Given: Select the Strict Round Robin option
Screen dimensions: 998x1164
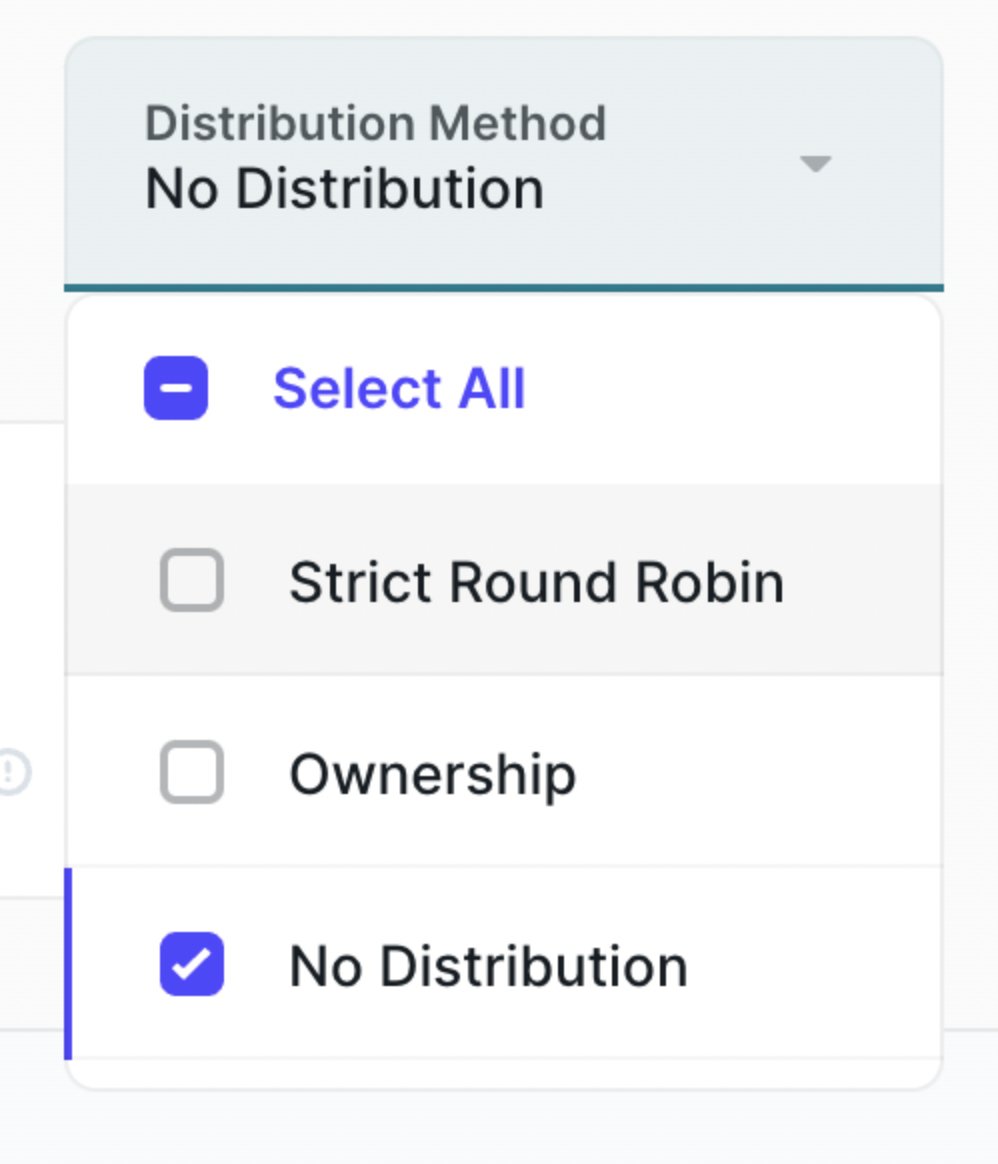Looking at the screenshot, I should tap(536, 582).
